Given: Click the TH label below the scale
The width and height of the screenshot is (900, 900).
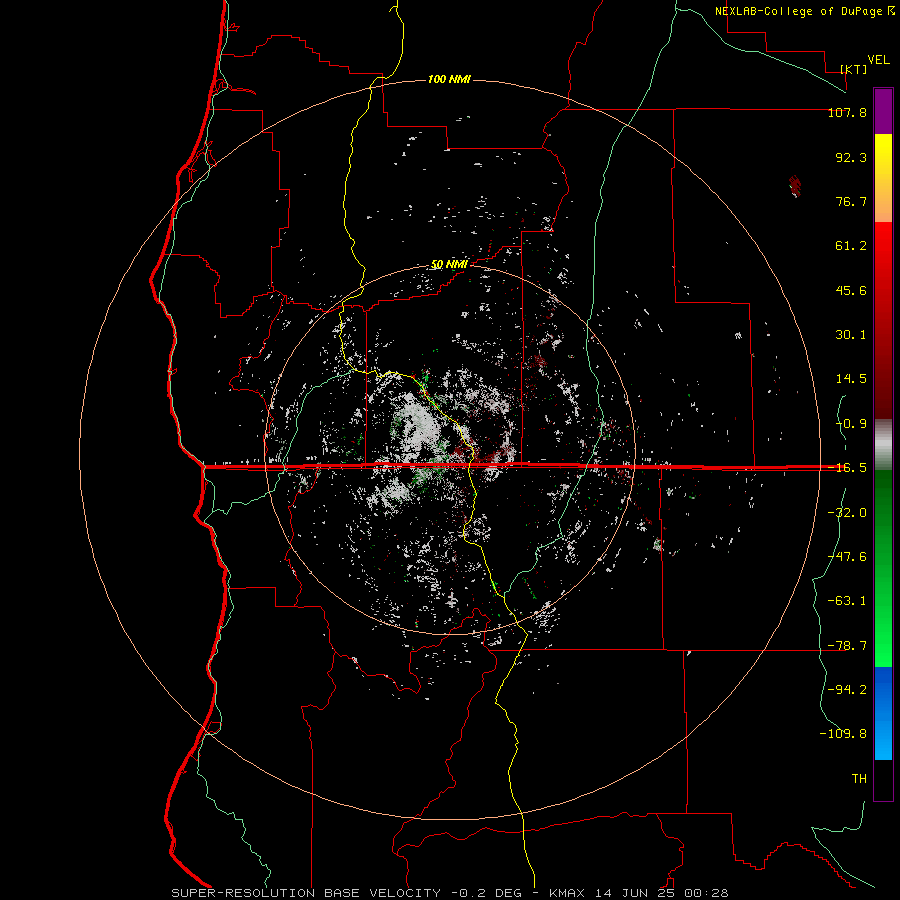Looking at the screenshot, I should (859, 779).
